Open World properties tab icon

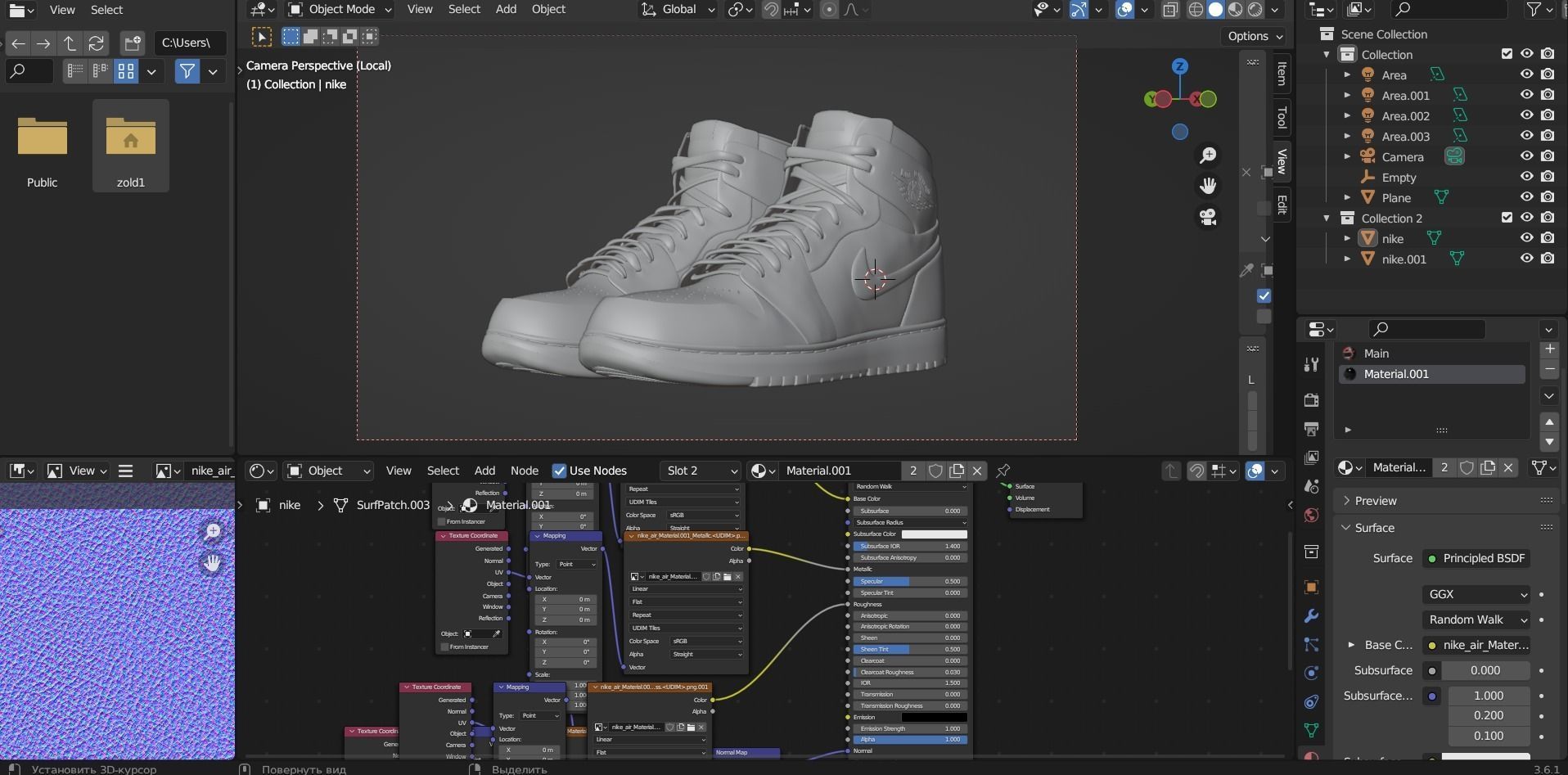click(x=1311, y=514)
